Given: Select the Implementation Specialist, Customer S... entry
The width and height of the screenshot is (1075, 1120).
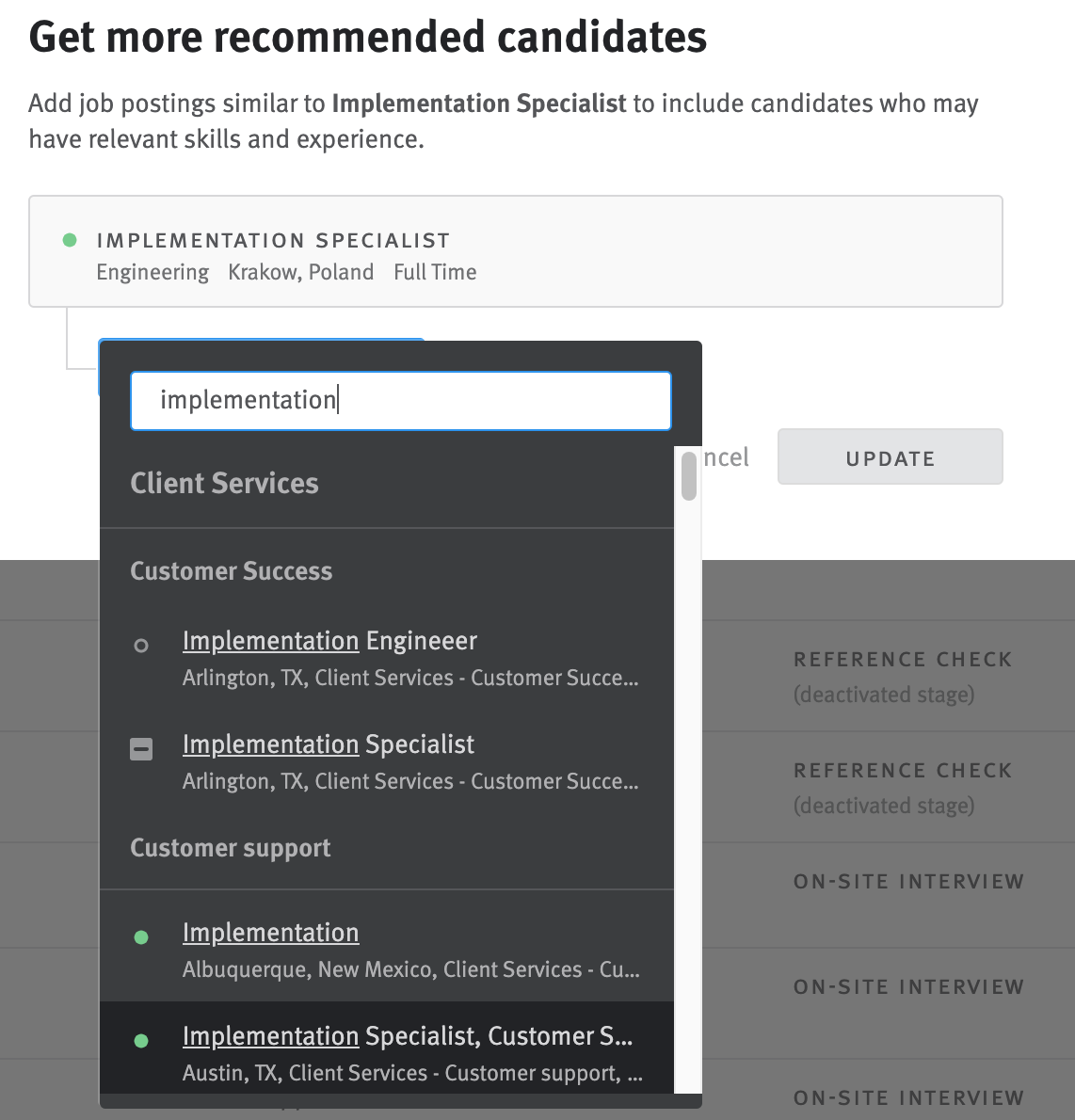Looking at the screenshot, I should tap(407, 1035).
